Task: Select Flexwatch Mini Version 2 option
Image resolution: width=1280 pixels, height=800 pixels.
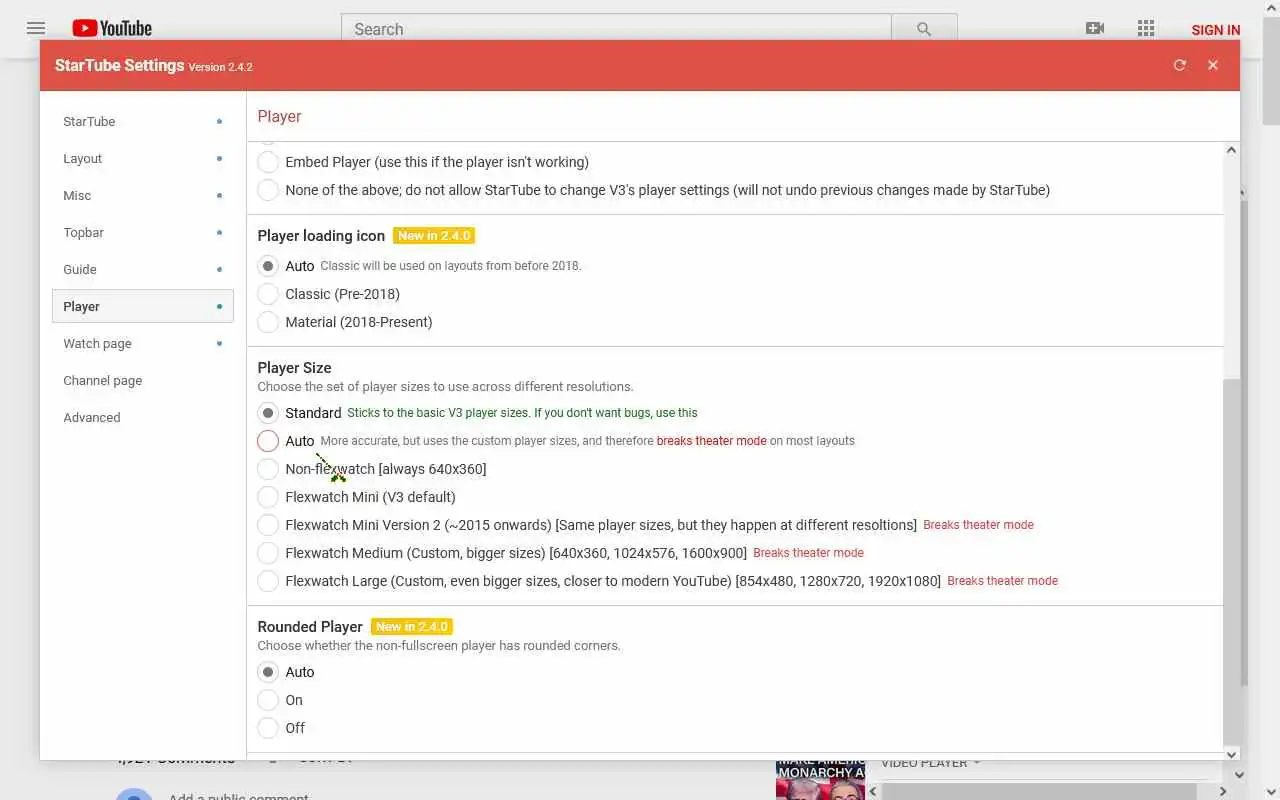Action: coord(268,525)
